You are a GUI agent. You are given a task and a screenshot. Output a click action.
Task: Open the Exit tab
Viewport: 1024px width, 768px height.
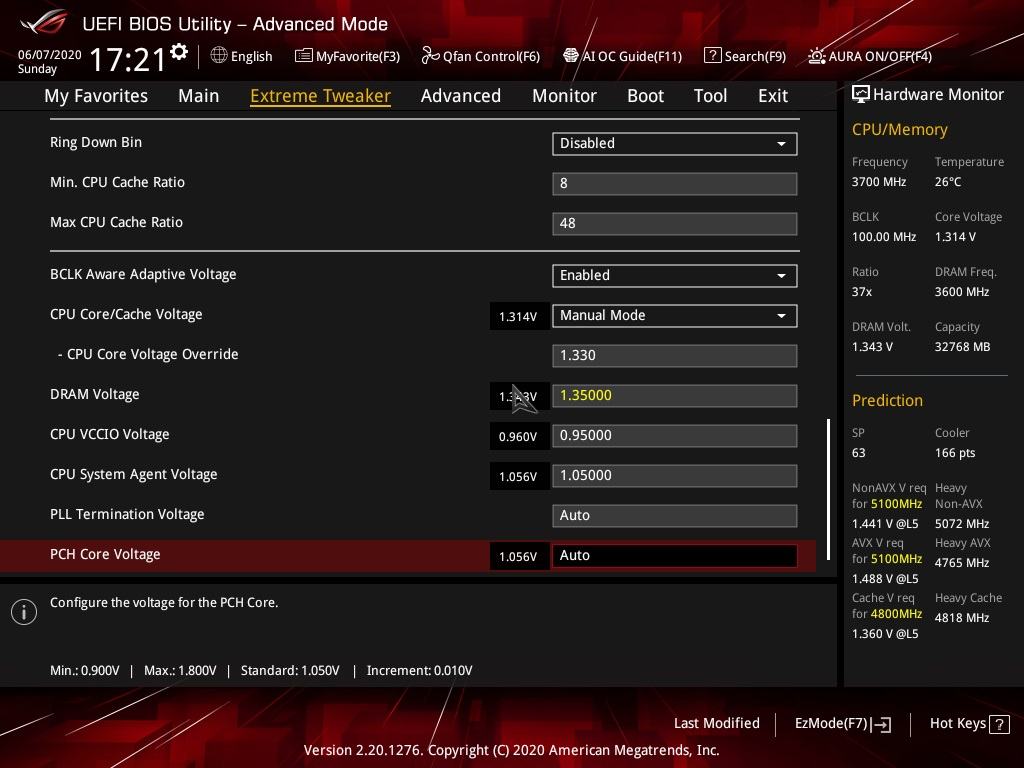coord(773,96)
